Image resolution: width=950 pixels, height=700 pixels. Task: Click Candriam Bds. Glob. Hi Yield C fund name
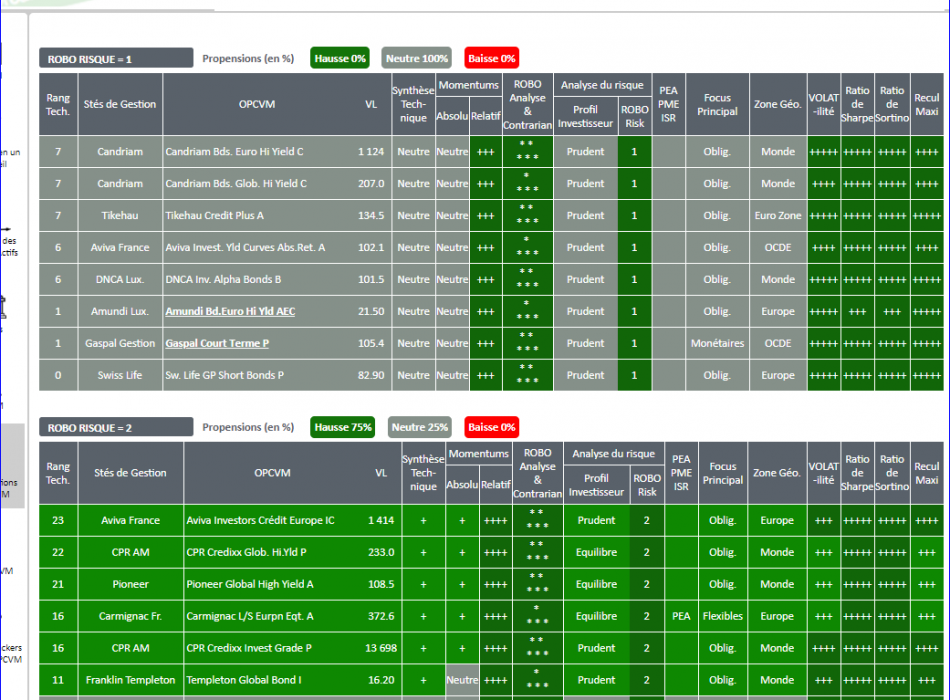(x=236, y=184)
